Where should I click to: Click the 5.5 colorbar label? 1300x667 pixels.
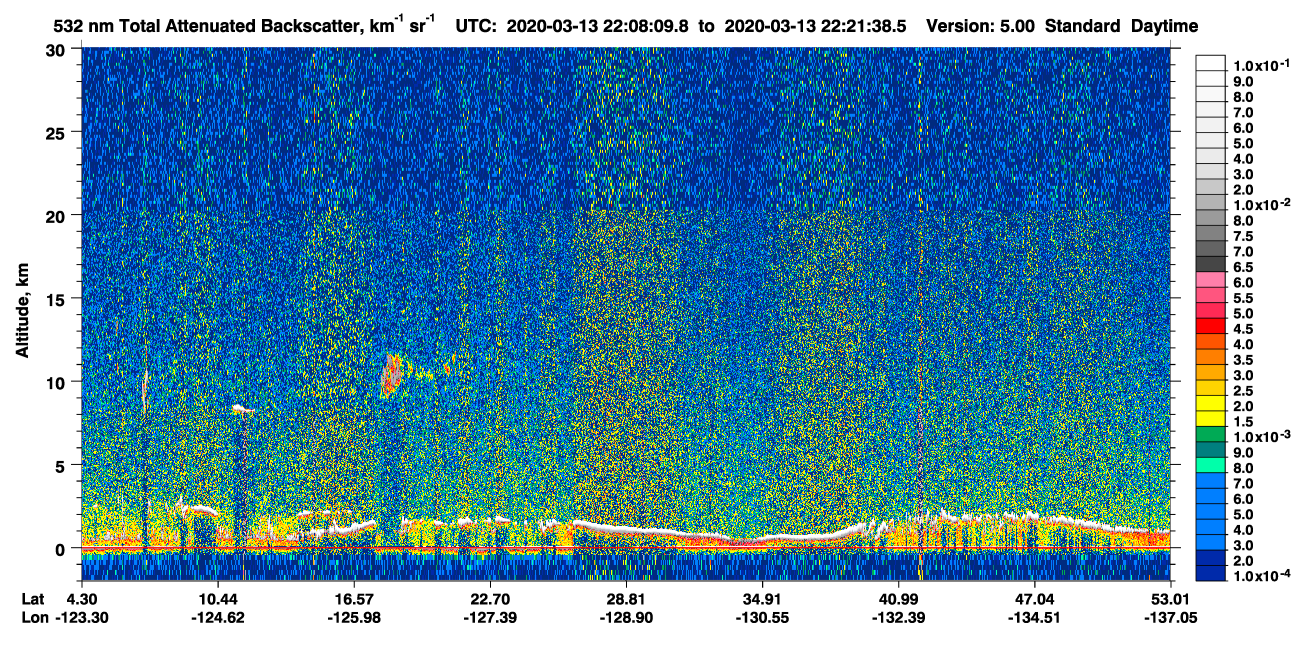pyautogui.click(x=1243, y=298)
